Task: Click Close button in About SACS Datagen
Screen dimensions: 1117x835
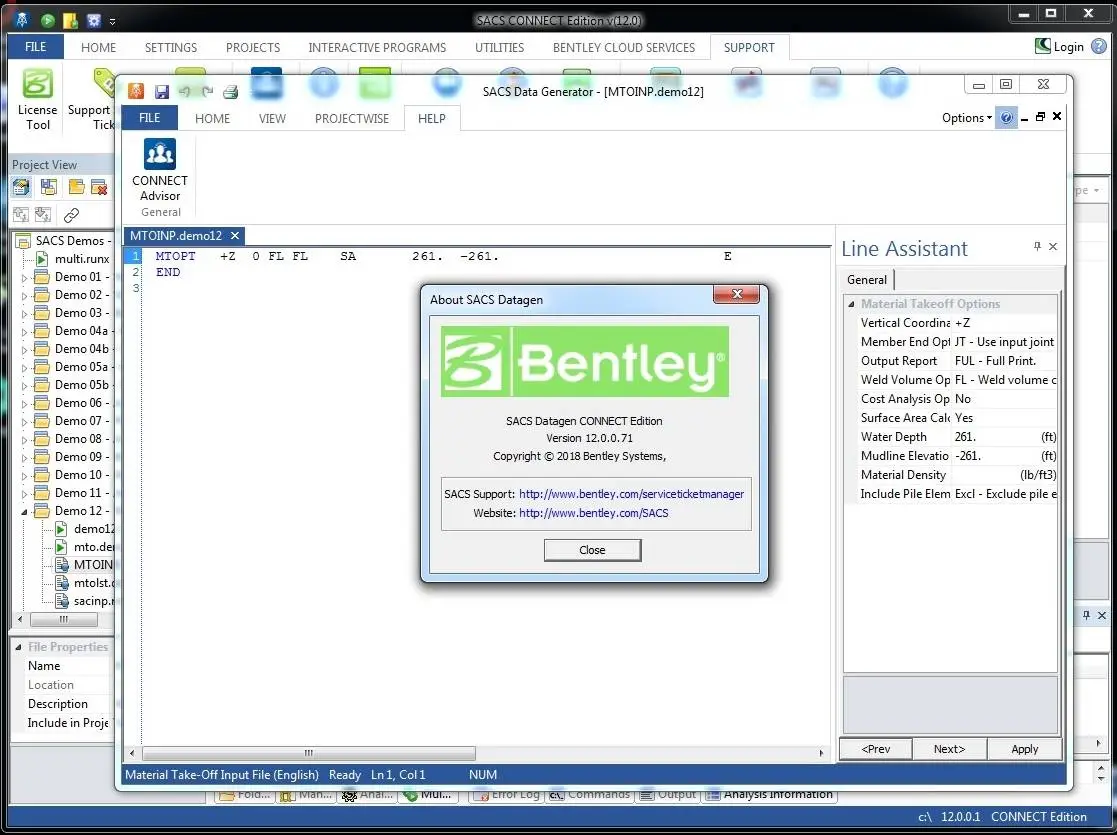Action: click(x=592, y=550)
